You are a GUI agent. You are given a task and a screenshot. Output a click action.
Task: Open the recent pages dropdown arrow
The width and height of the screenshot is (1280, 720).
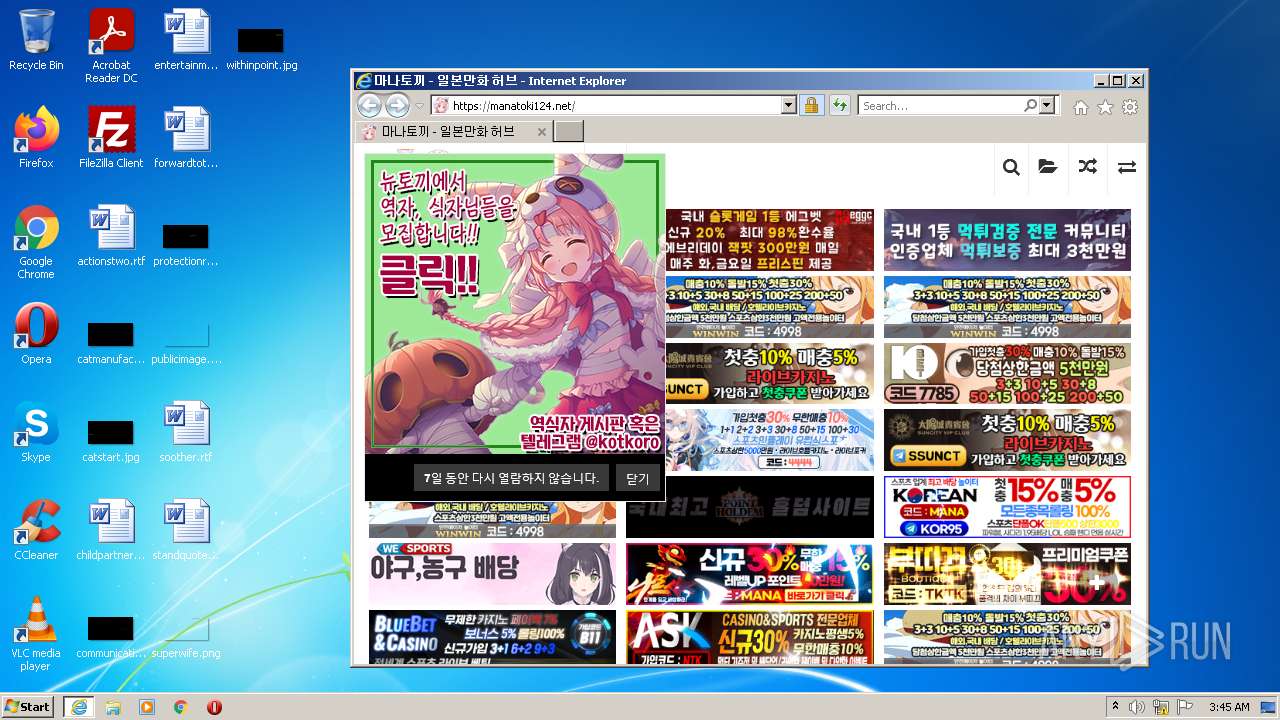click(x=420, y=106)
